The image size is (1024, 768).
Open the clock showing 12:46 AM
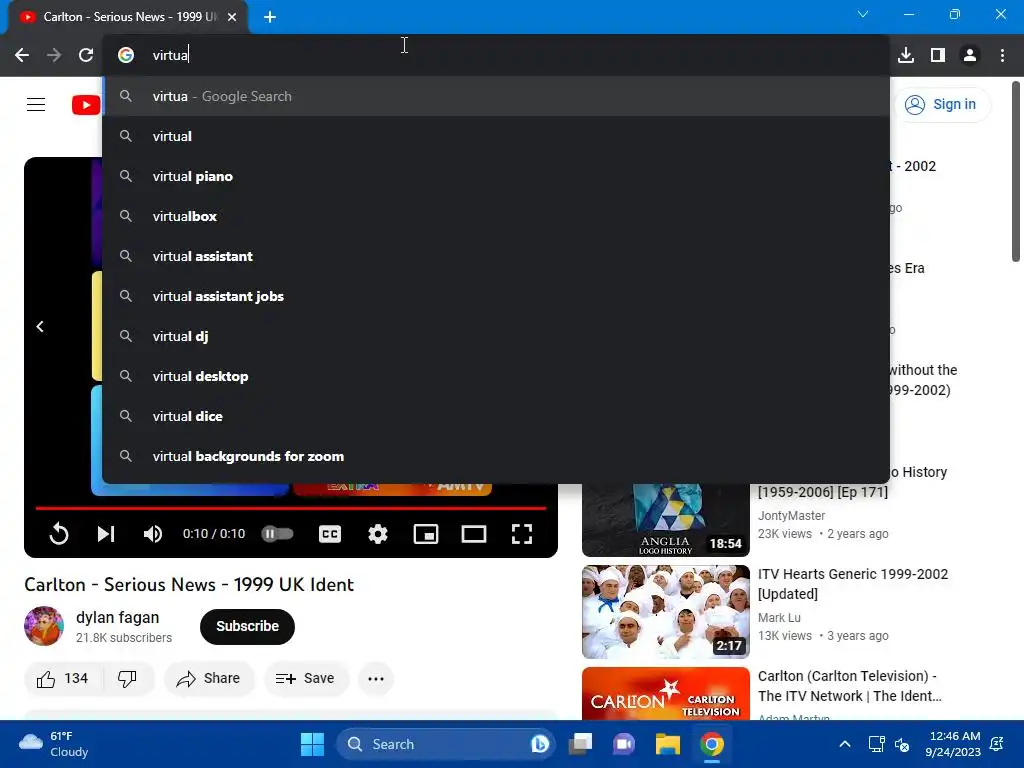click(953, 744)
